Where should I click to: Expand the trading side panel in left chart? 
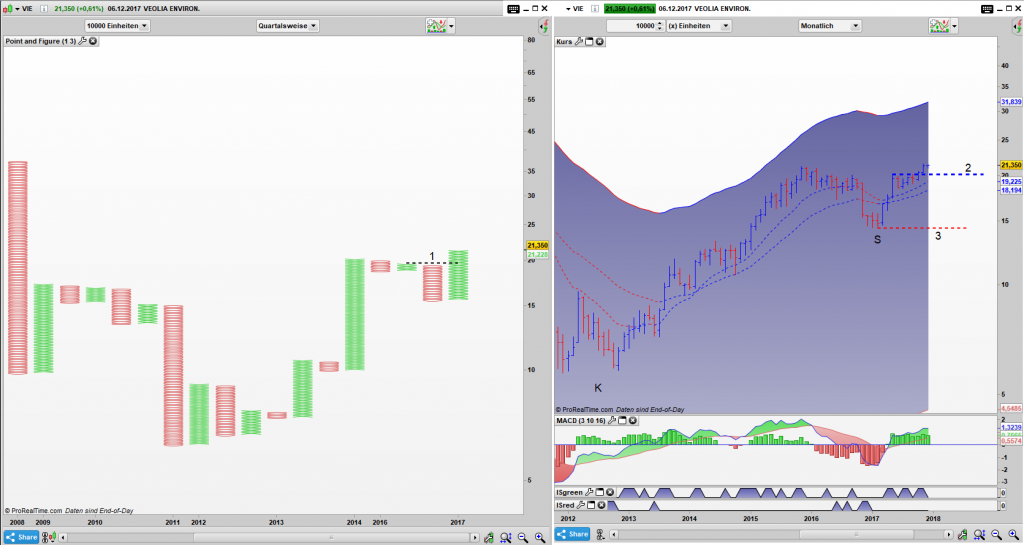(543, 27)
